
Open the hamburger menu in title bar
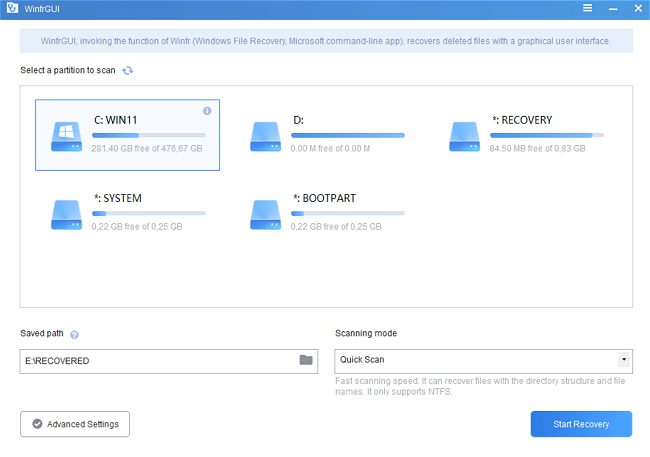click(x=587, y=8)
